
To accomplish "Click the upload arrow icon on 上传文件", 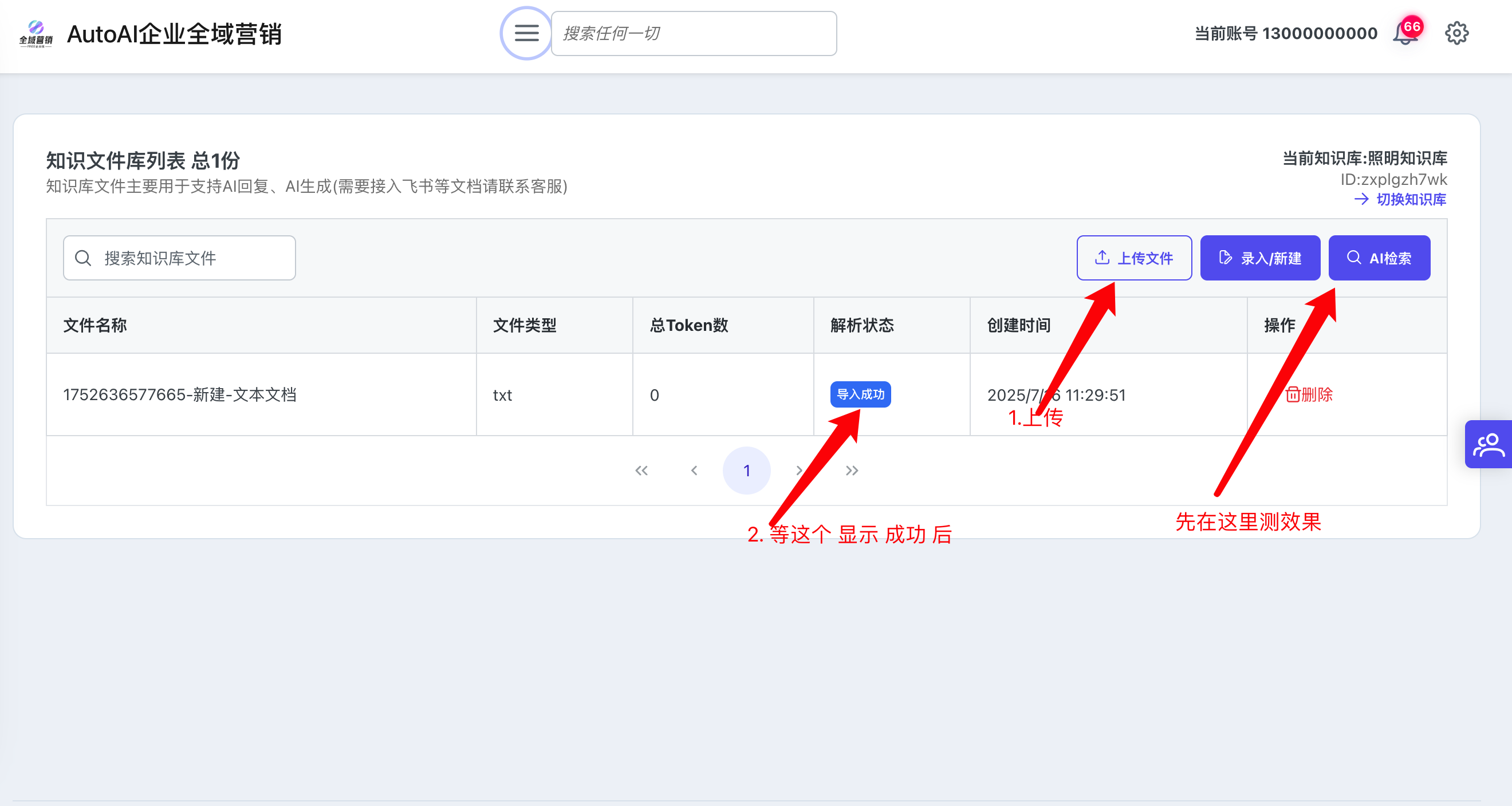I will click(x=1102, y=258).
